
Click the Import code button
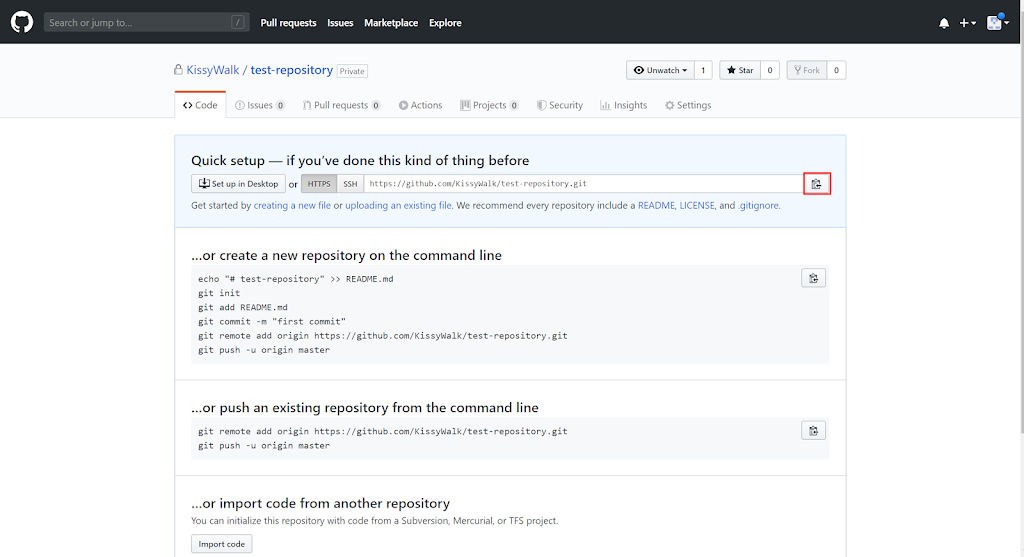point(221,544)
